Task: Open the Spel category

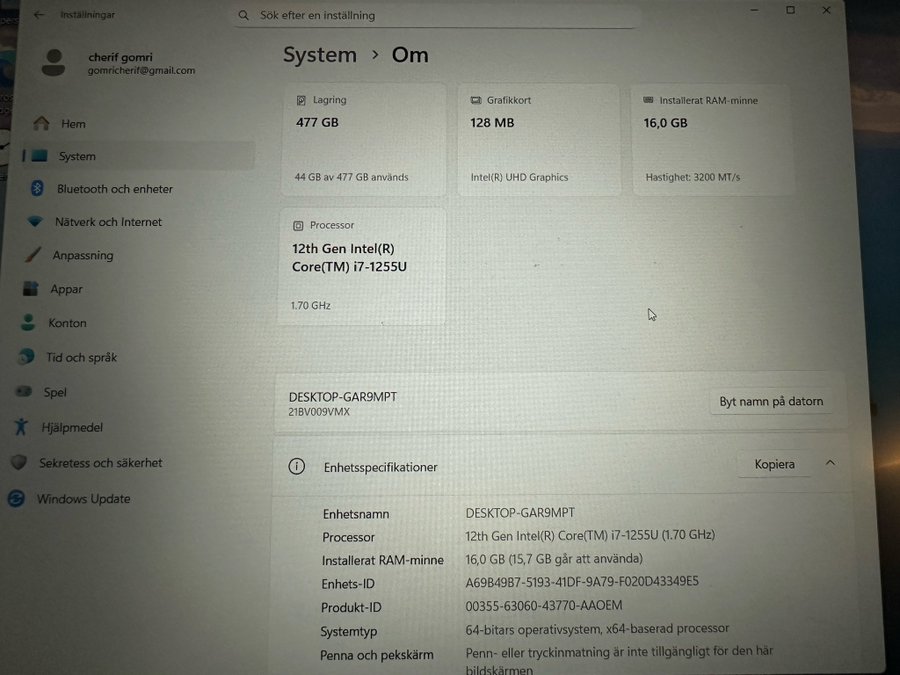Action: pyautogui.click(x=55, y=392)
